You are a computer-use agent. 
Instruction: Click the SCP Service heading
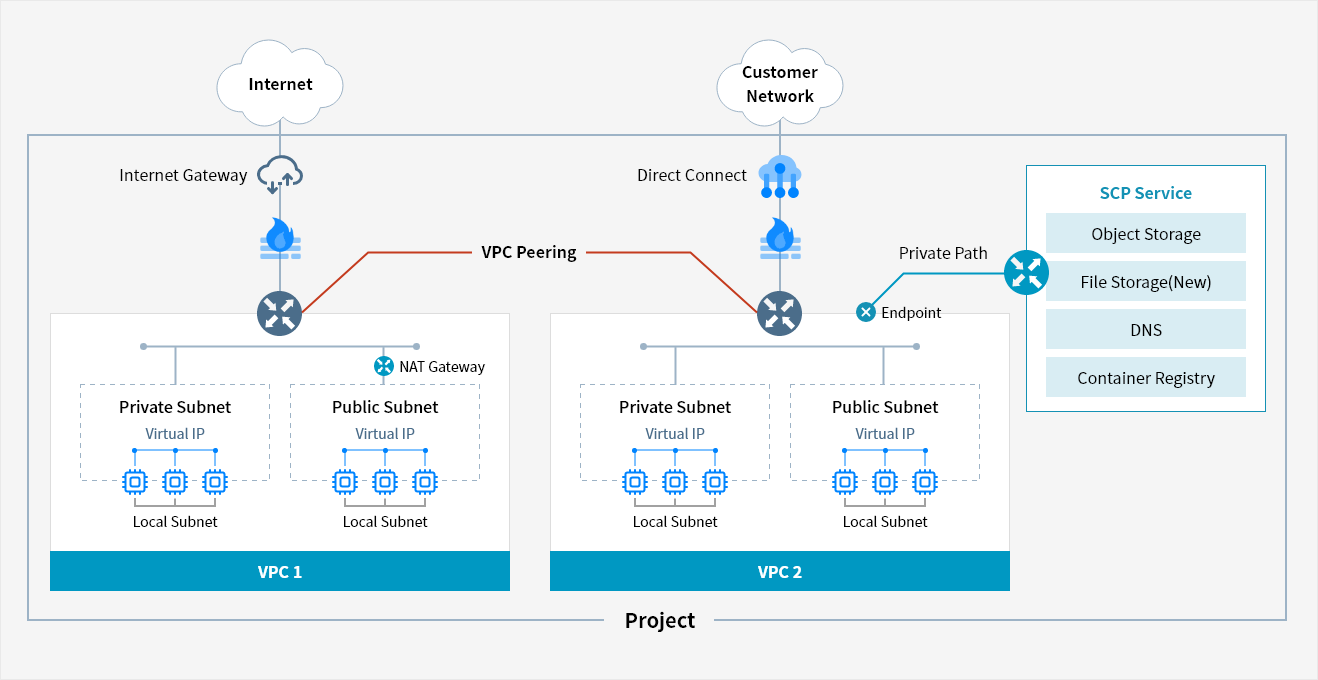coord(1145,194)
